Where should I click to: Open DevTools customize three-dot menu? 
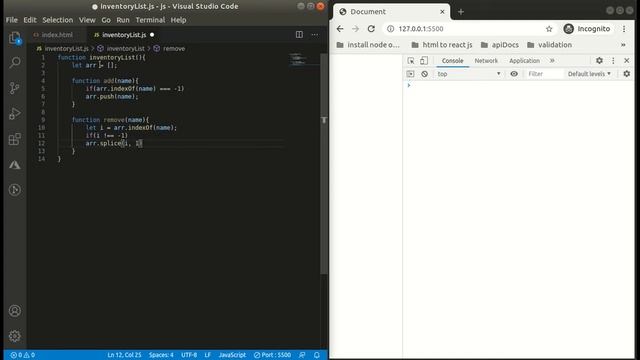coord(613,60)
